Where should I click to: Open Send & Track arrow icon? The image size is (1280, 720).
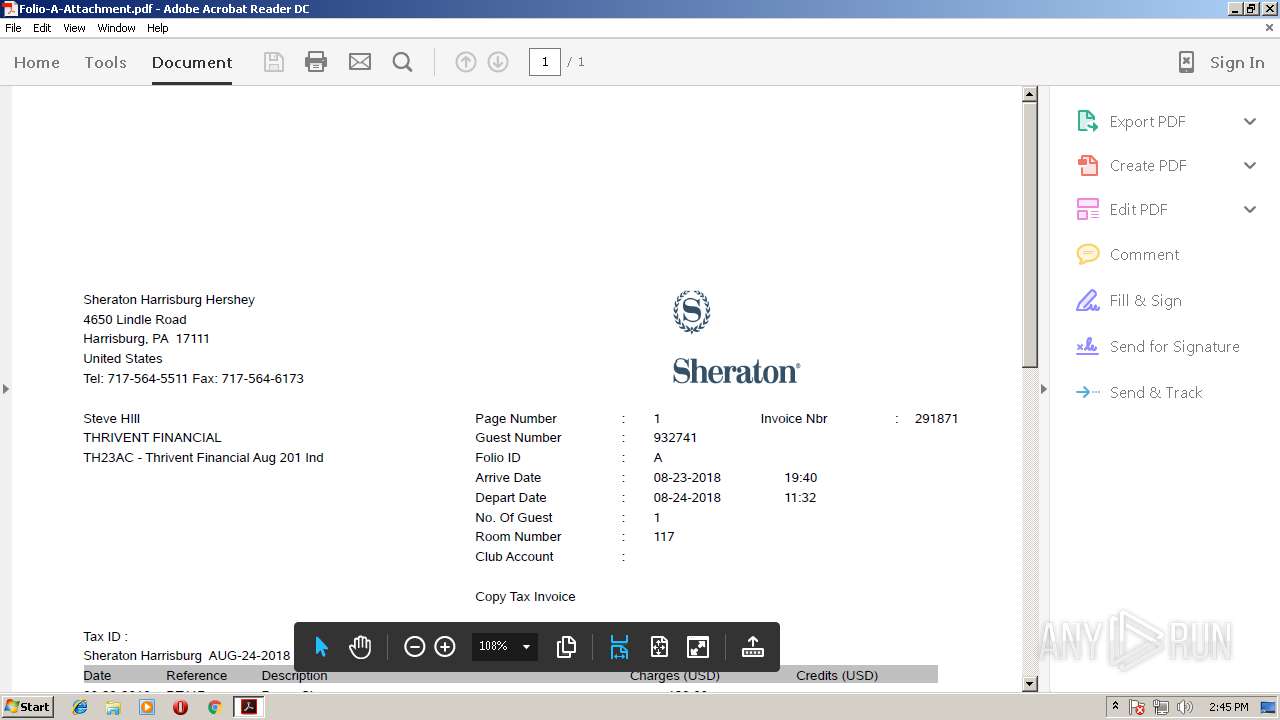1087,392
